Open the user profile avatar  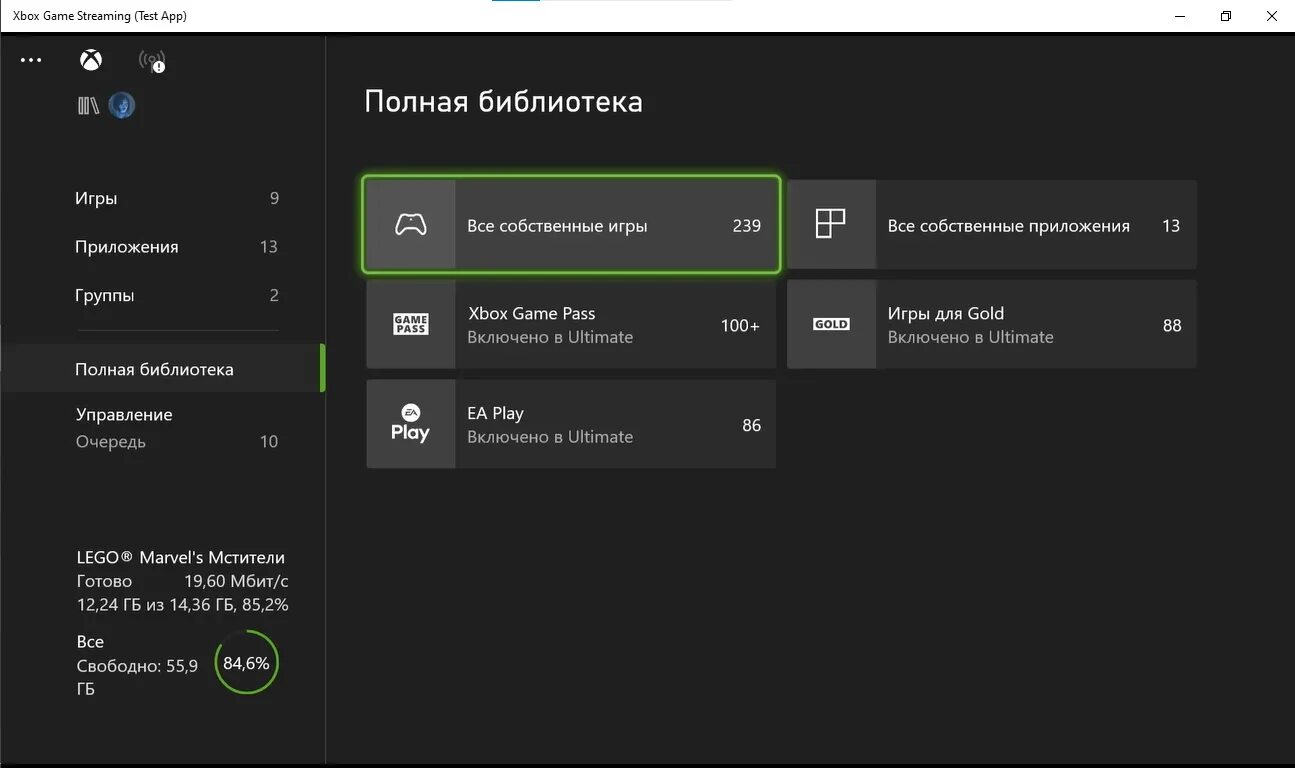click(x=121, y=105)
